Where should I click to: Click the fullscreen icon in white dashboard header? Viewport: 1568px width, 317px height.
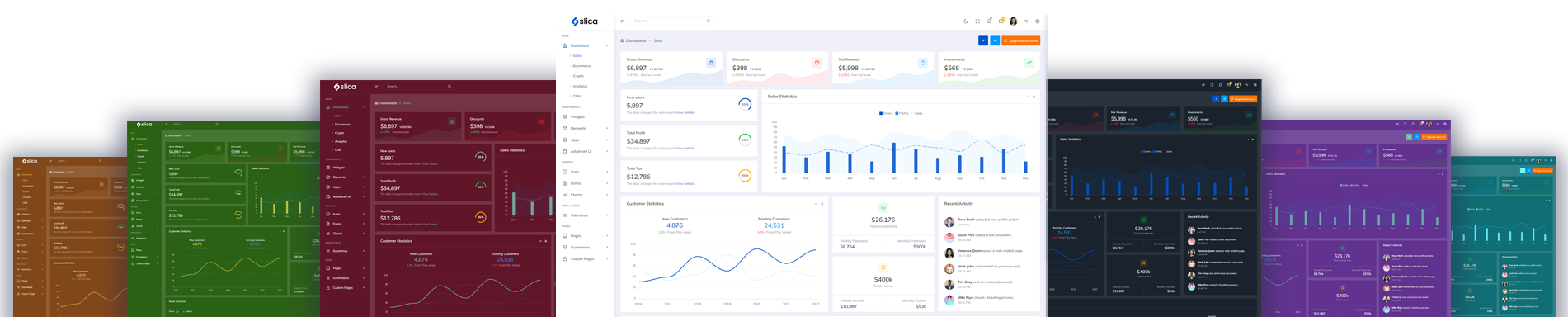point(977,21)
